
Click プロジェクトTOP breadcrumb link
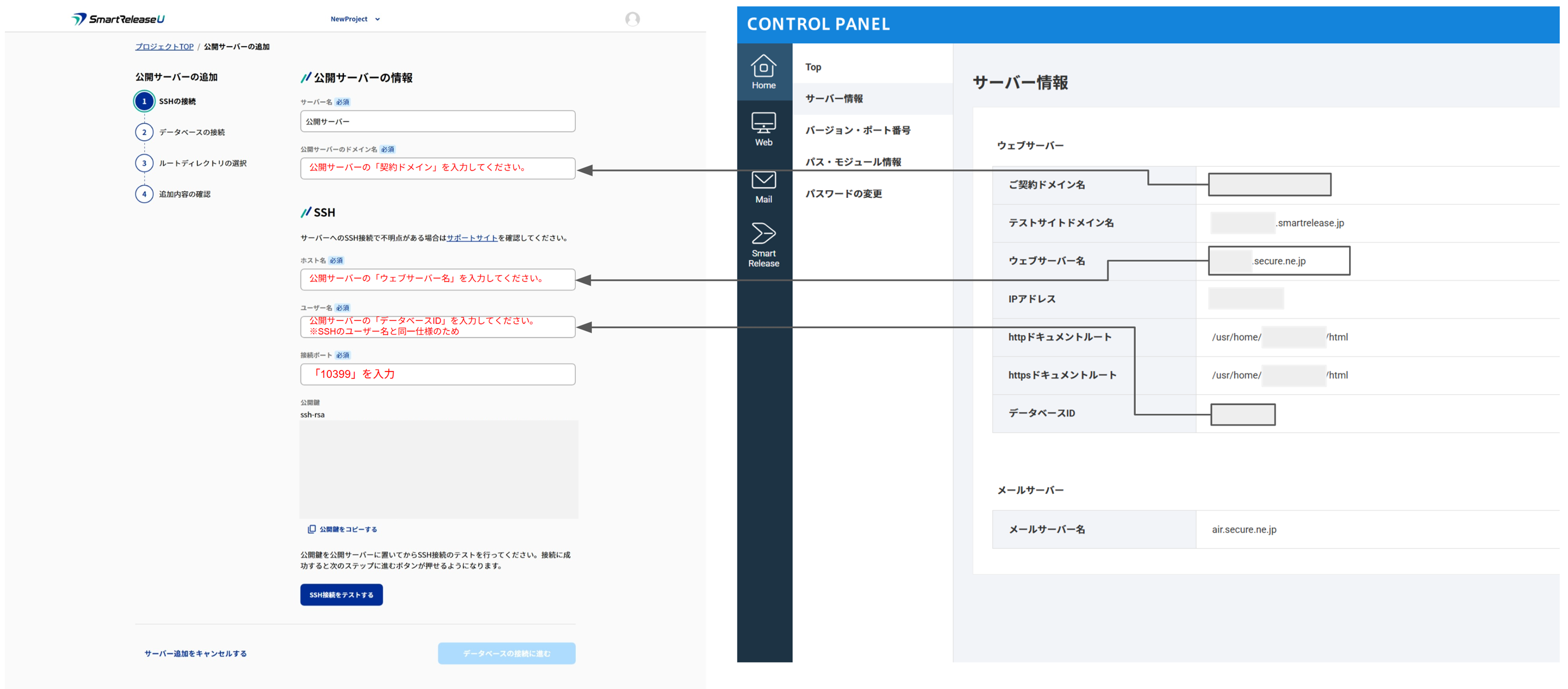coord(164,47)
